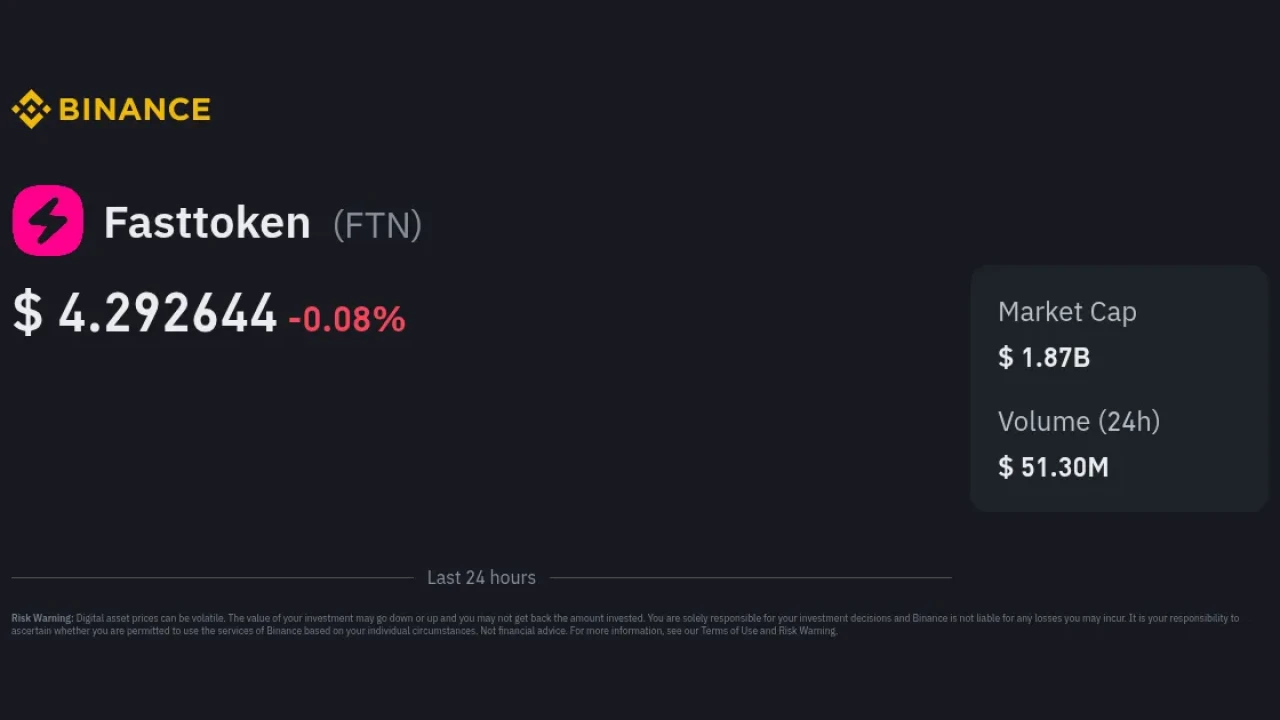Click the Volume (24h) label

pos(1079,421)
